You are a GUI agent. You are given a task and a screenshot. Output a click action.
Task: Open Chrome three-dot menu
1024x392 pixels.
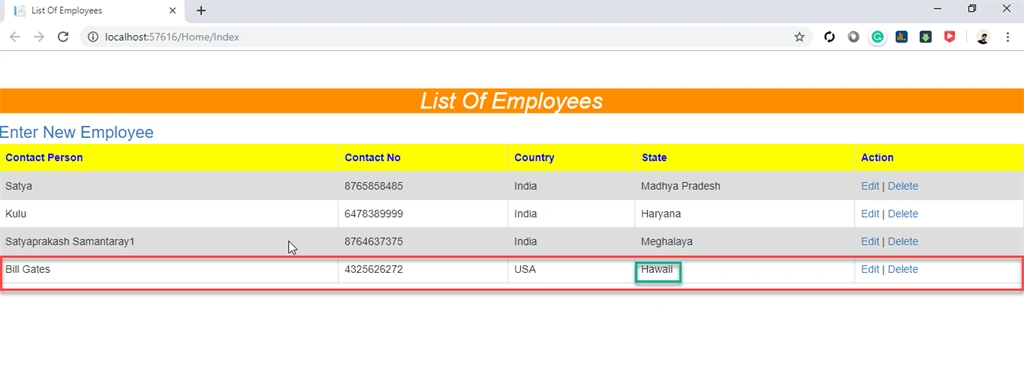pyautogui.click(x=1008, y=37)
